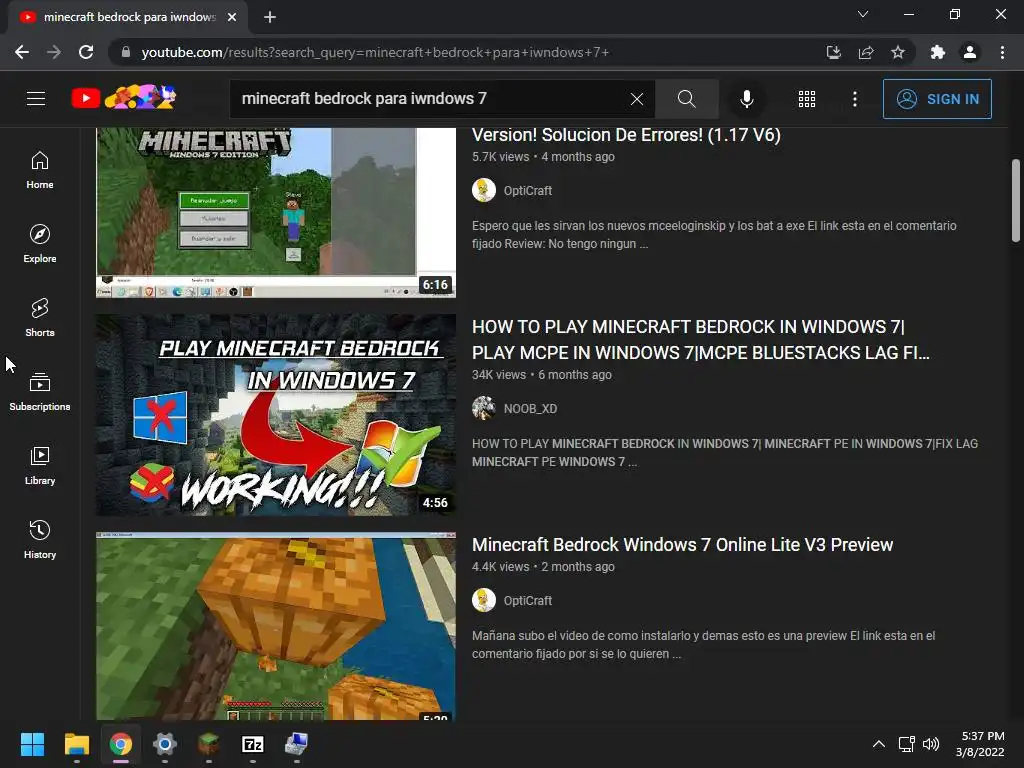
Task: Open History in the sidebar
Action: tap(40, 539)
